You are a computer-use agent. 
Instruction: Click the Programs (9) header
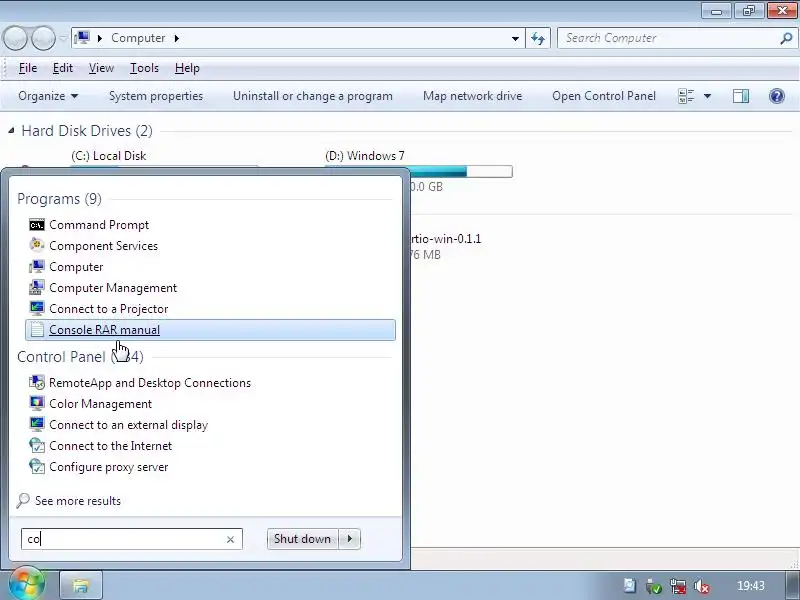point(59,198)
